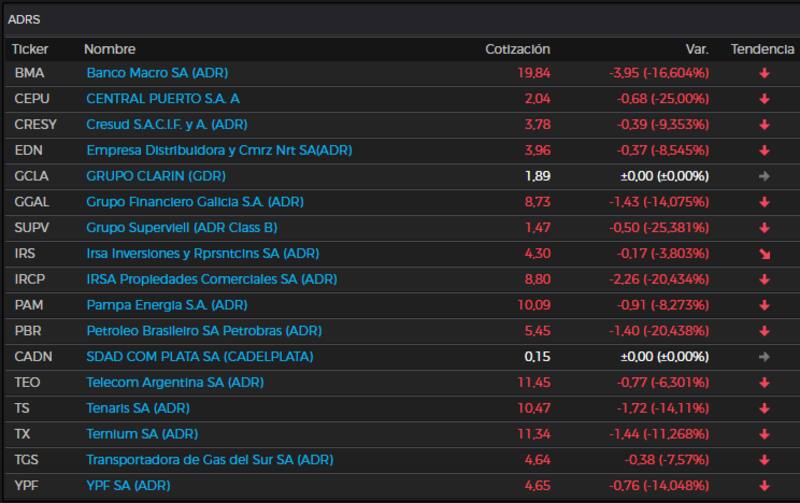Click the Var. column header
Screen dimensions: 800x503
tap(697, 49)
